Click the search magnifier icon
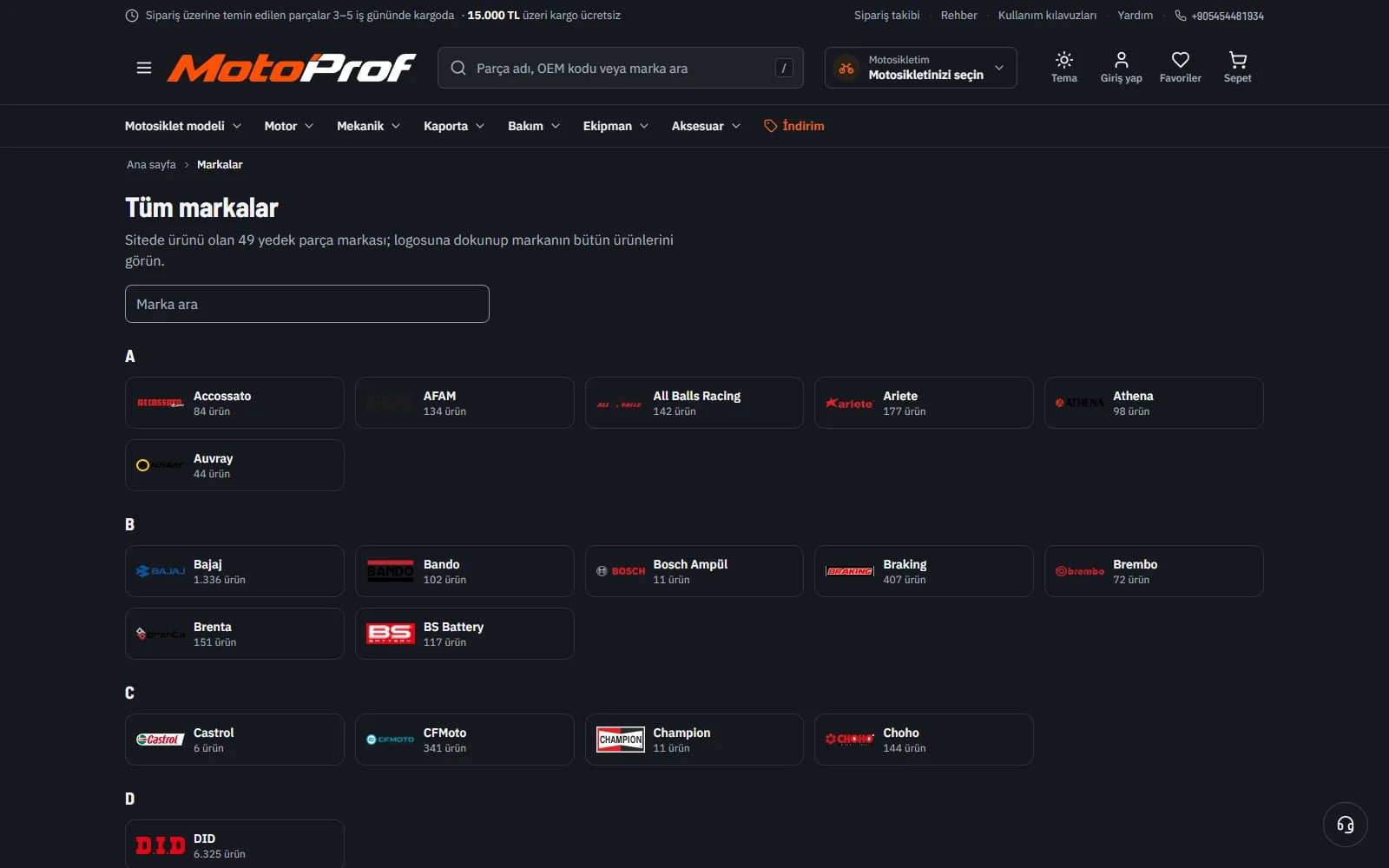 pos(458,68)
